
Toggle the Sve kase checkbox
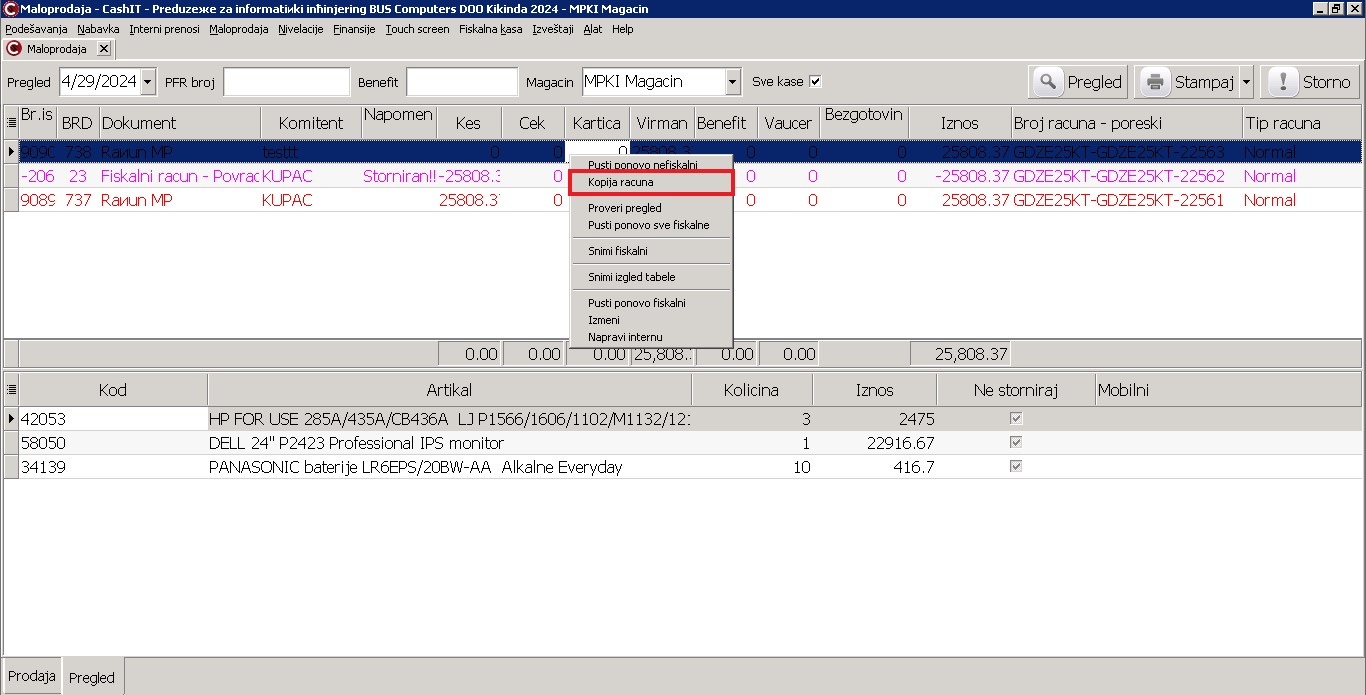pyautogui.click(x=815, y=82)
